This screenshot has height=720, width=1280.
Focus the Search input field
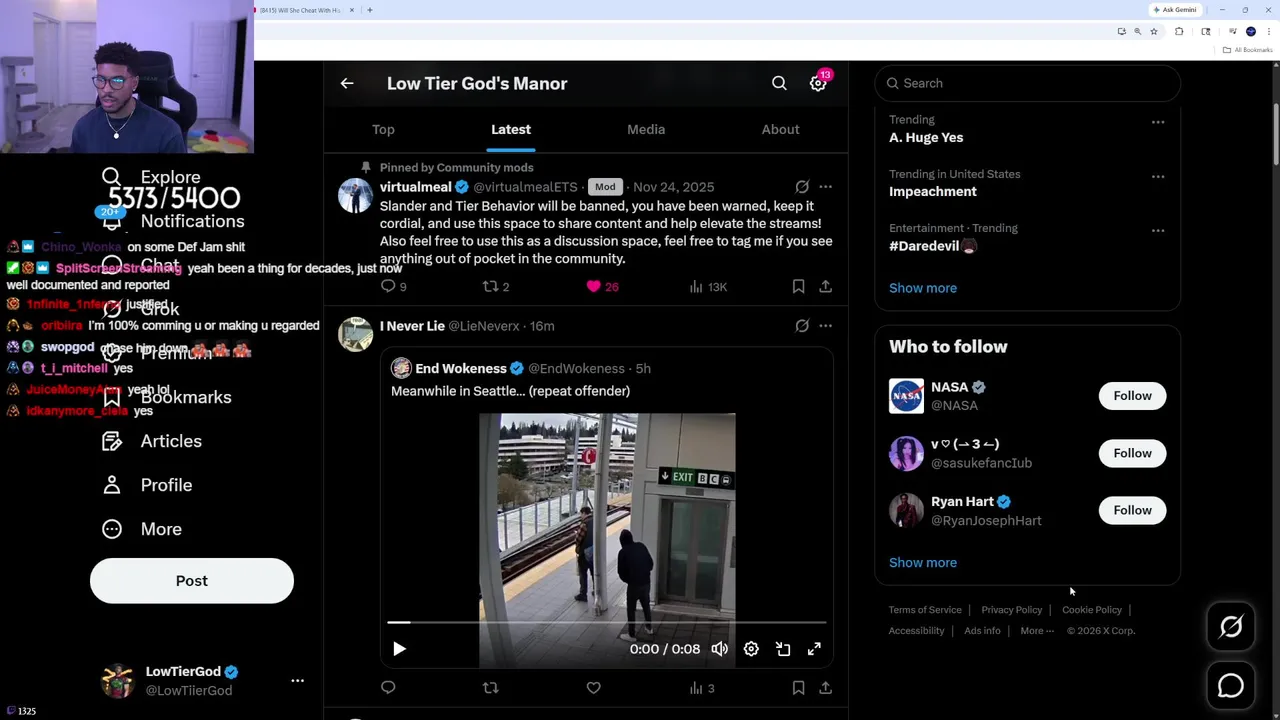click(x=1028, y=83)
